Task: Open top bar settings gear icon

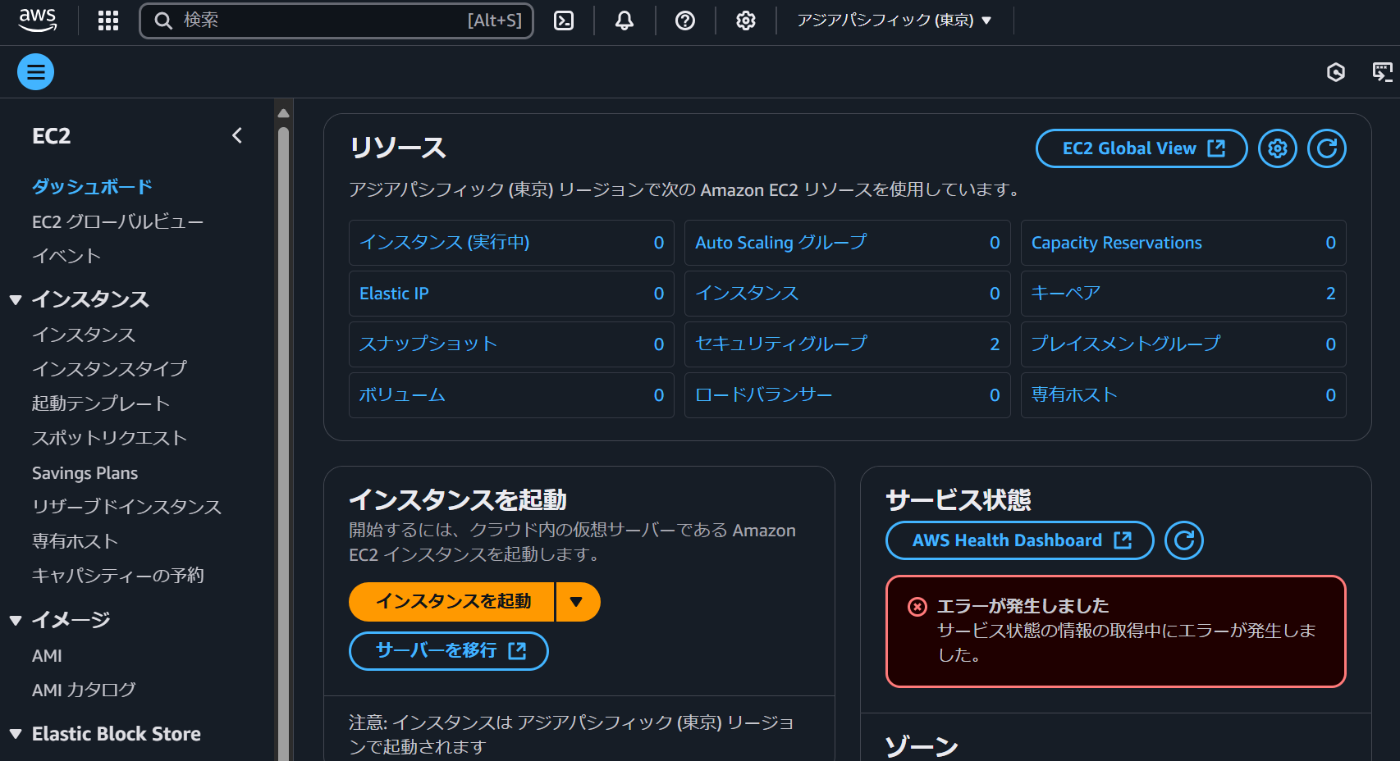Action: 746,20
